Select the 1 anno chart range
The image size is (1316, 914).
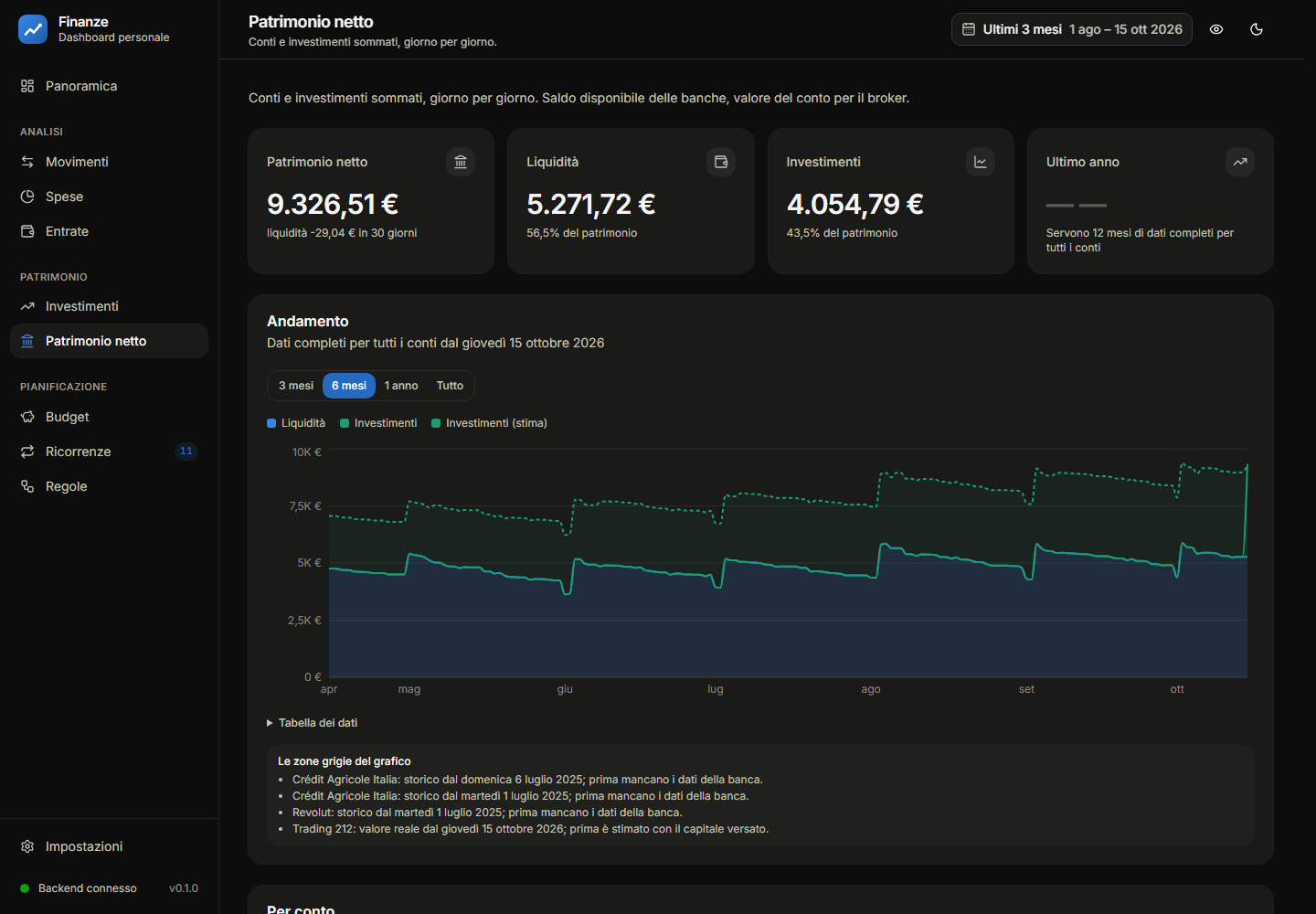point(401,386)
